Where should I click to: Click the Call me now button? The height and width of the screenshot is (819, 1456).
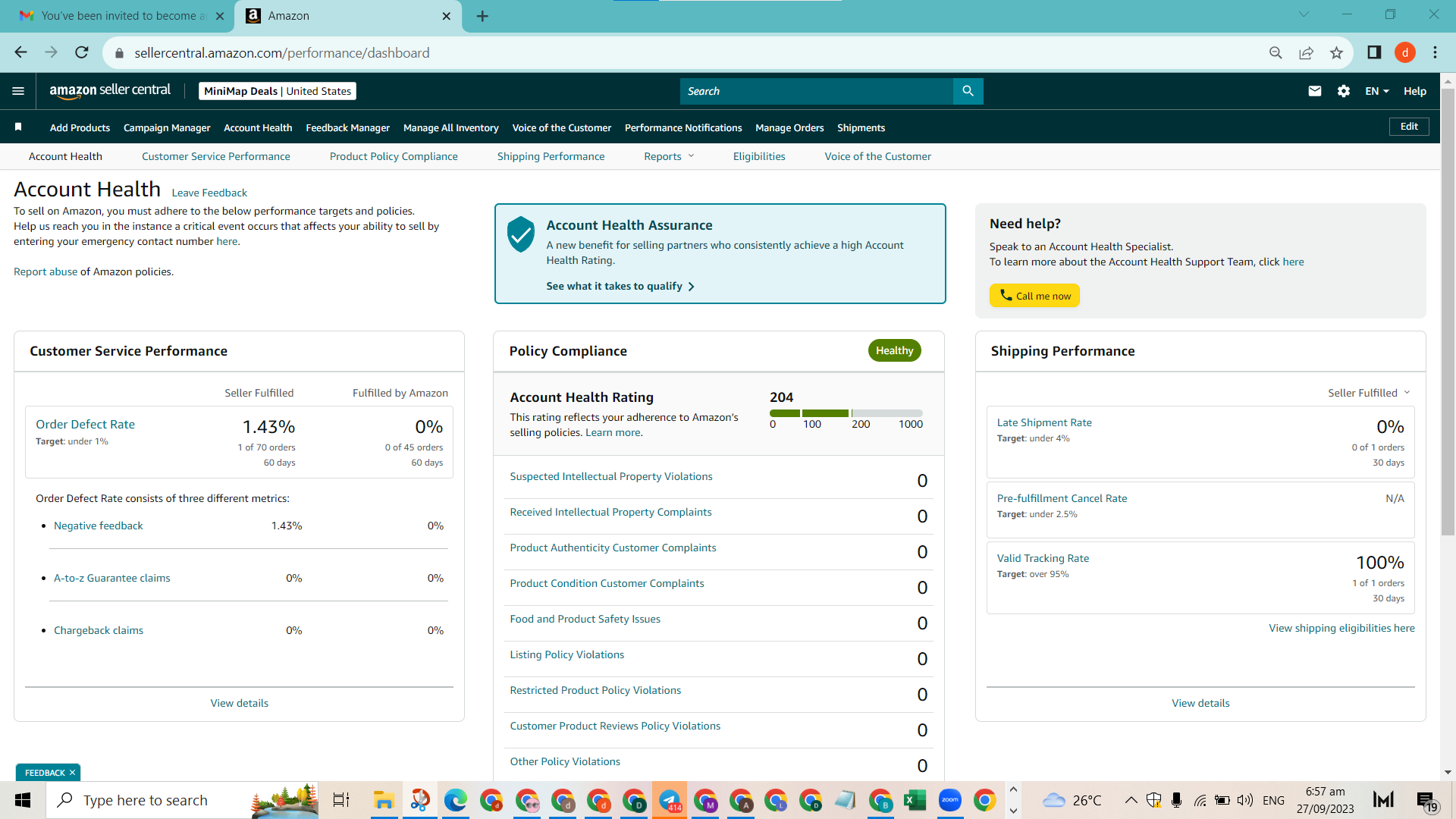pyautogui.click(x=1034, y=296)
